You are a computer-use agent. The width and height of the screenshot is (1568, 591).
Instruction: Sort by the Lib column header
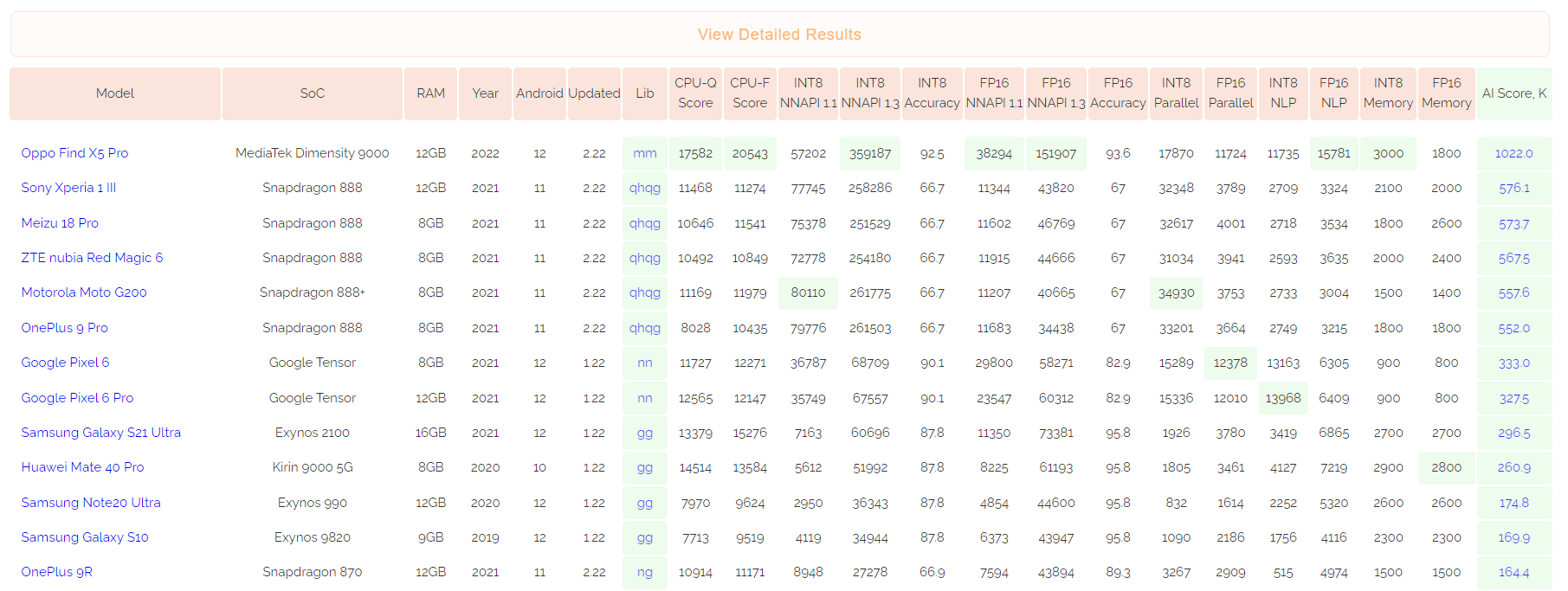coord(645,93)
